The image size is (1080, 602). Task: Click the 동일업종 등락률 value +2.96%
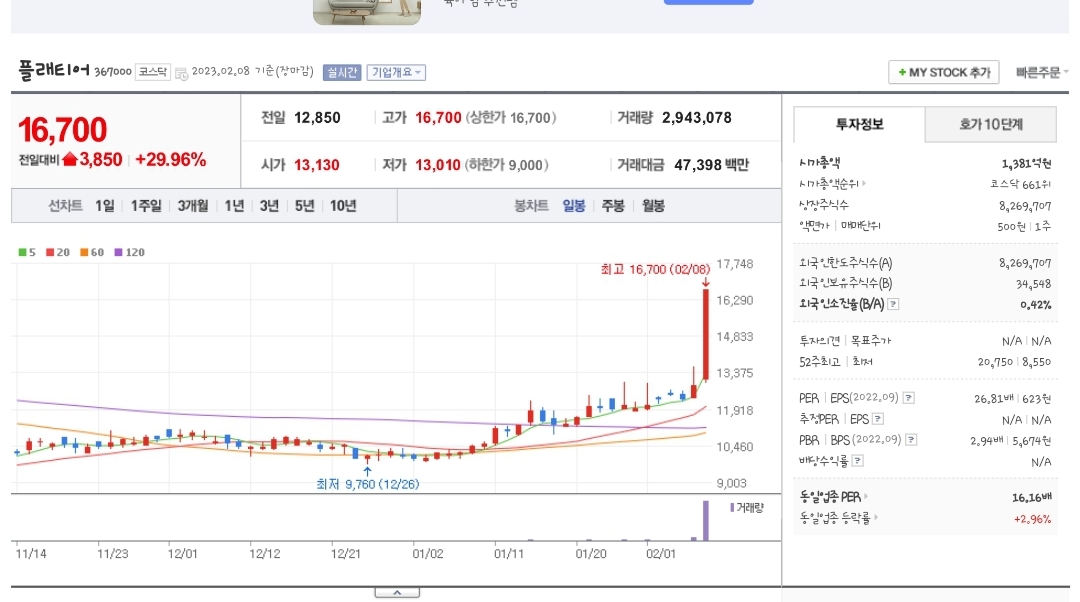1032,519
